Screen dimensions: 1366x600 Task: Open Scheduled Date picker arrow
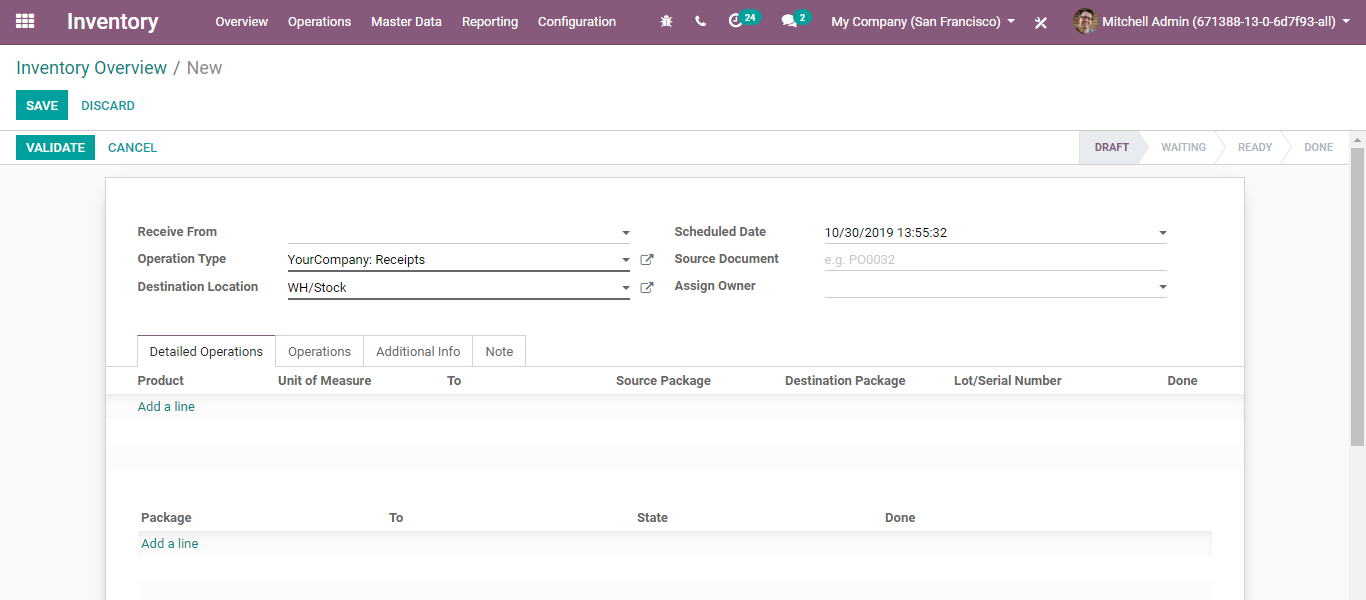click(1162, 233)
